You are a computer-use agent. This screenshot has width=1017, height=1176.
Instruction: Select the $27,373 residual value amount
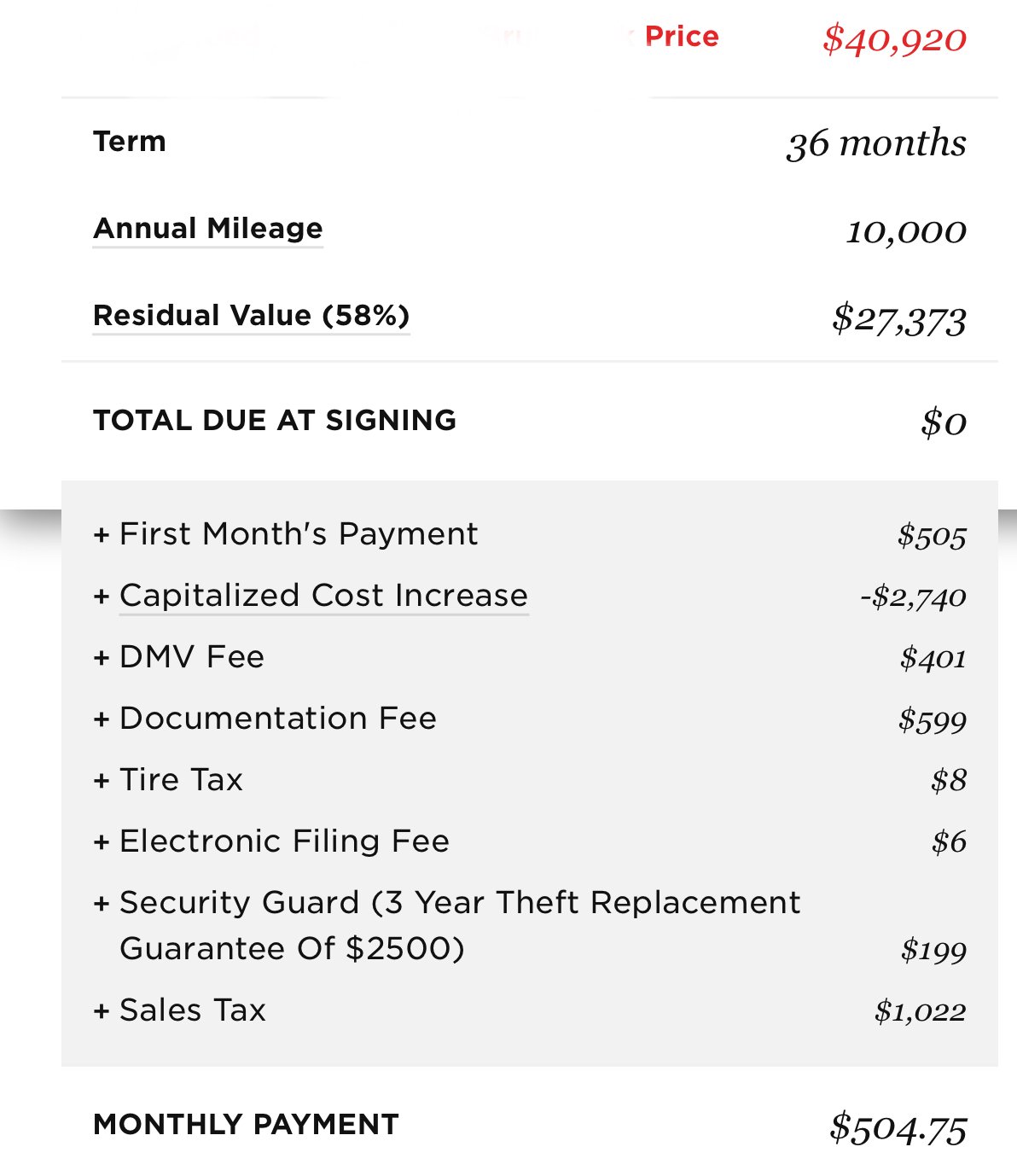point(899,319)
